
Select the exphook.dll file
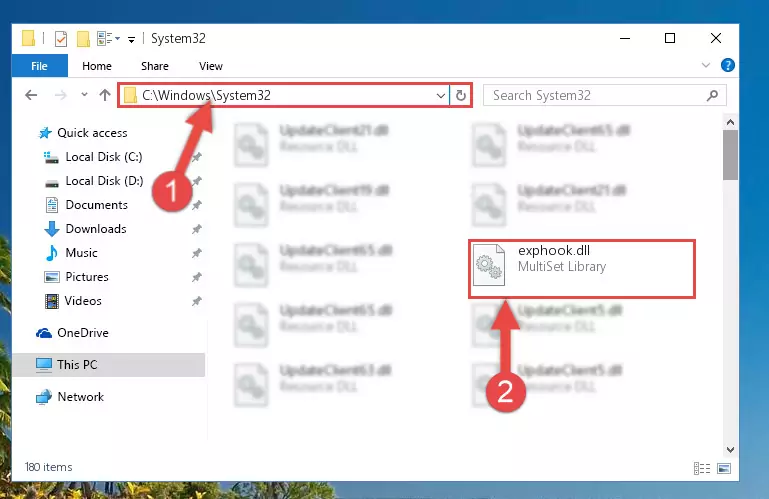point(582,268)
